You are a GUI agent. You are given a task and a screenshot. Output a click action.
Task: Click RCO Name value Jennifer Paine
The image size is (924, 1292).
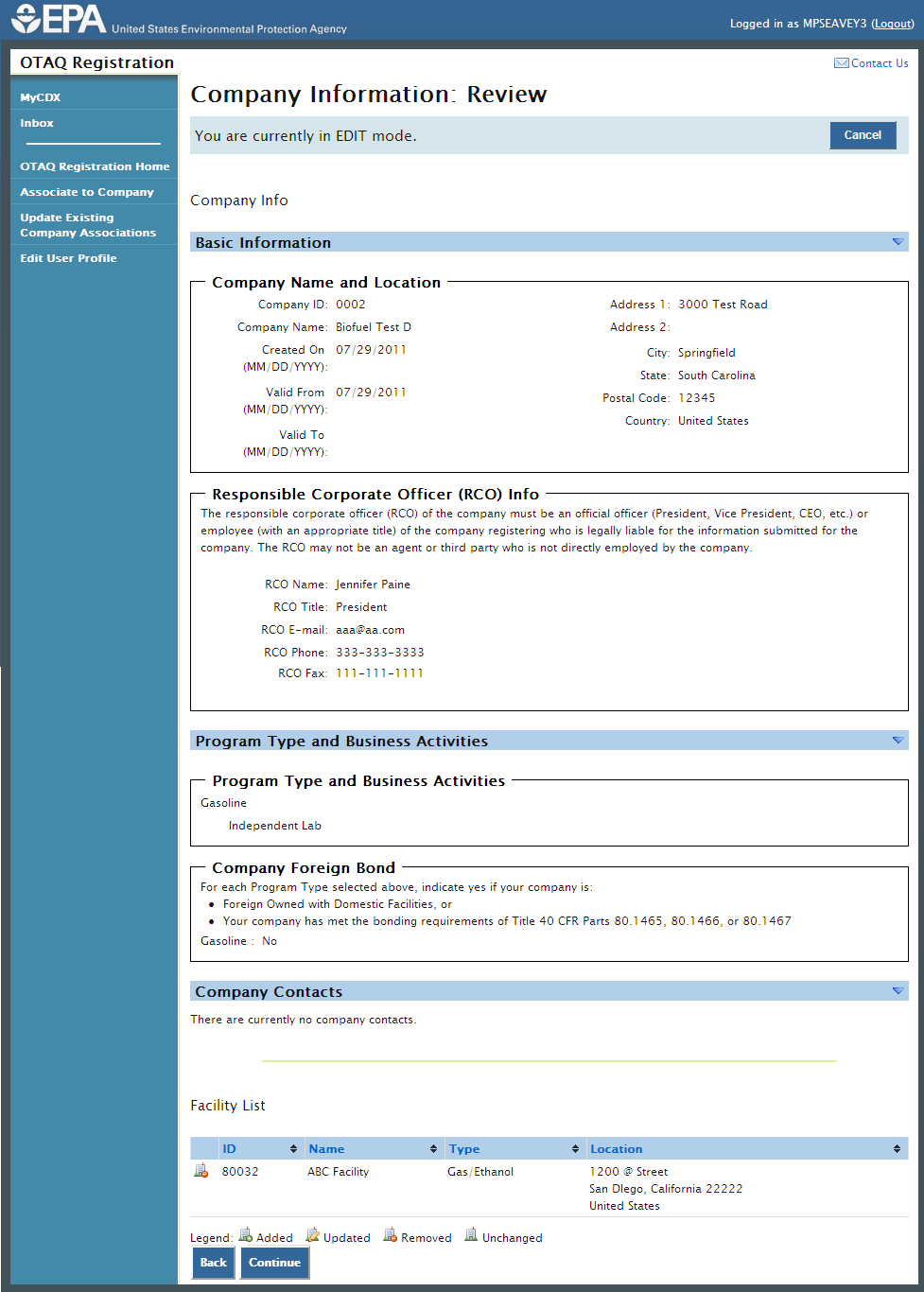373,585
